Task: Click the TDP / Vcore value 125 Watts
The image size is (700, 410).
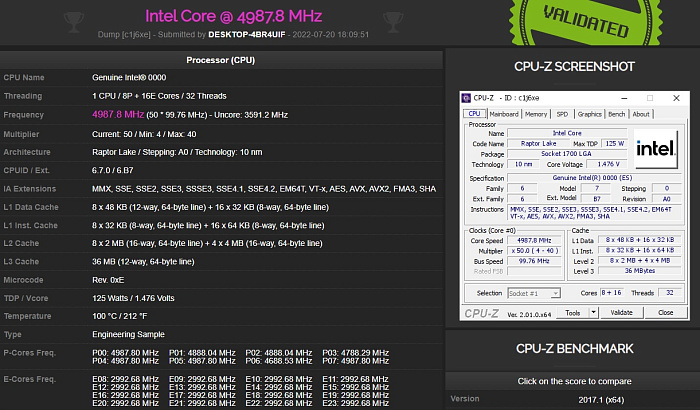Action: pyautogui.click(x=133, y=298)
